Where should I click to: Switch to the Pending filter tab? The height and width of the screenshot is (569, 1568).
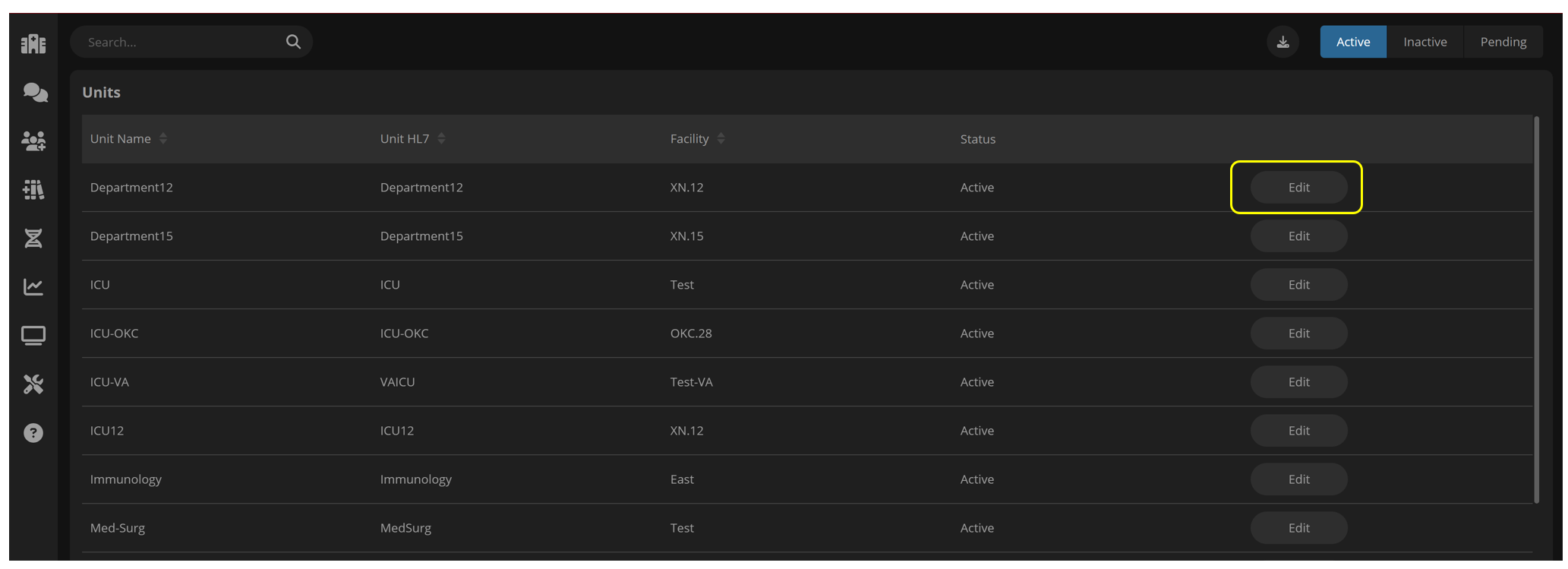[1503, 42]
